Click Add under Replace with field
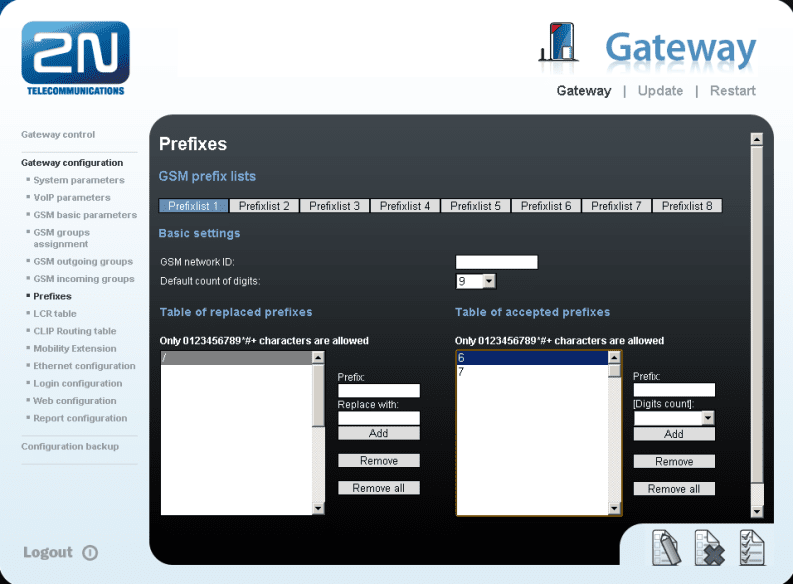 (379, 433)
